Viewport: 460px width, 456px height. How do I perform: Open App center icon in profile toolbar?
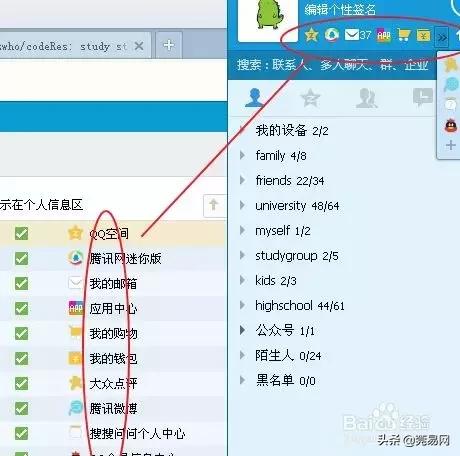pyautogui.click(x=384, y=35)
